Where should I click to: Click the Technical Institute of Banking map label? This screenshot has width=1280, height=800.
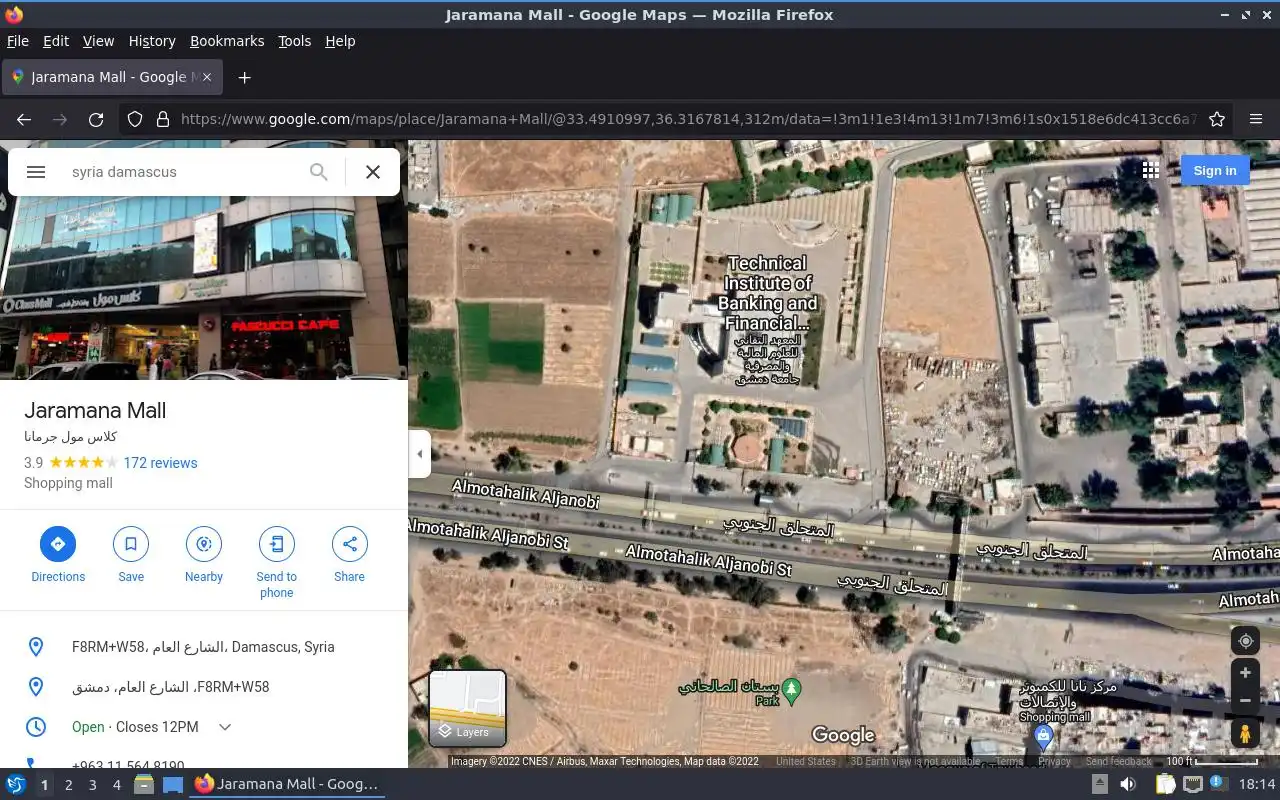pyautogui.click(x=768, y=293)
